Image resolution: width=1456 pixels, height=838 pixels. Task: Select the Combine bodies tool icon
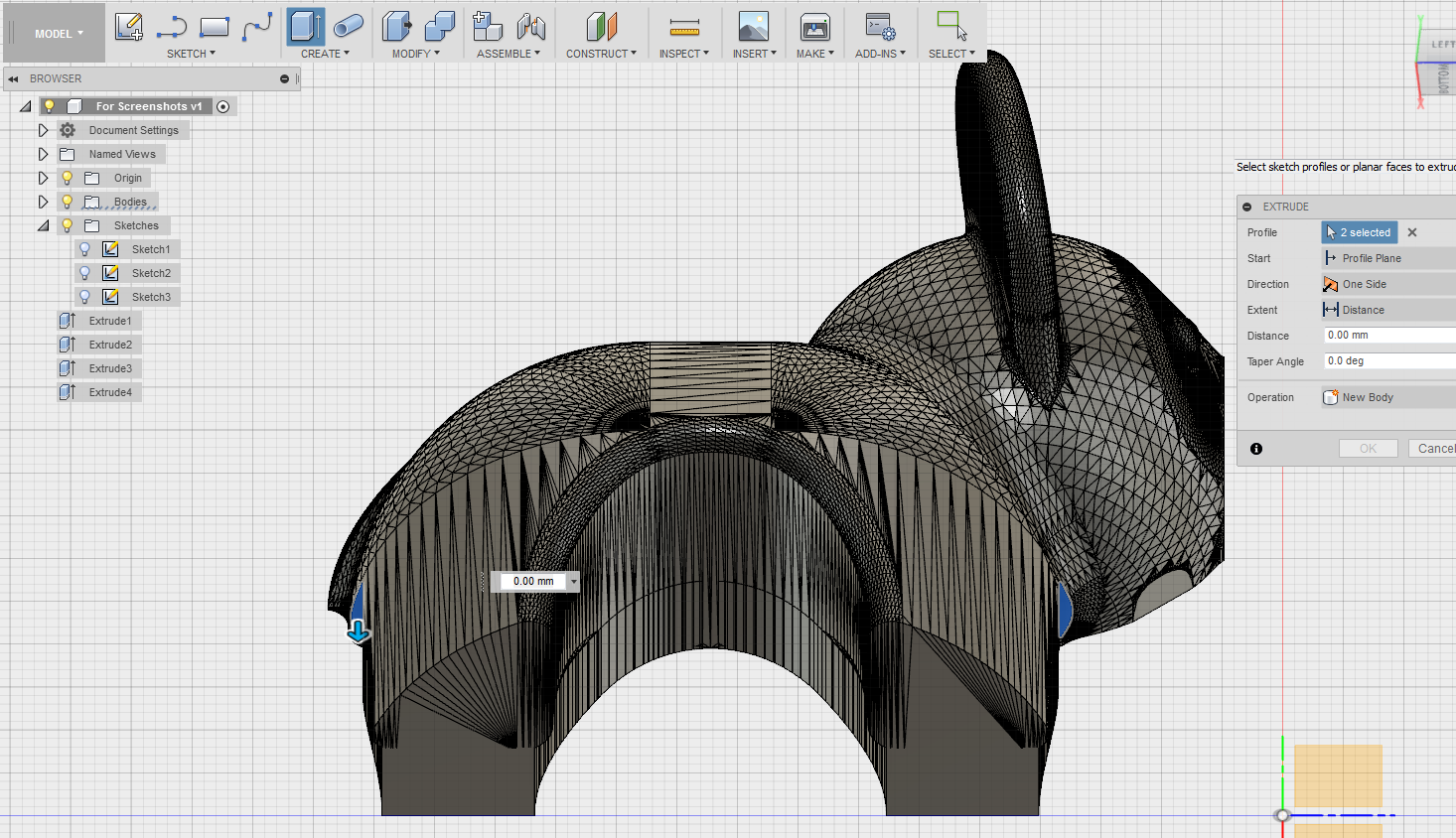pos(439,27)
